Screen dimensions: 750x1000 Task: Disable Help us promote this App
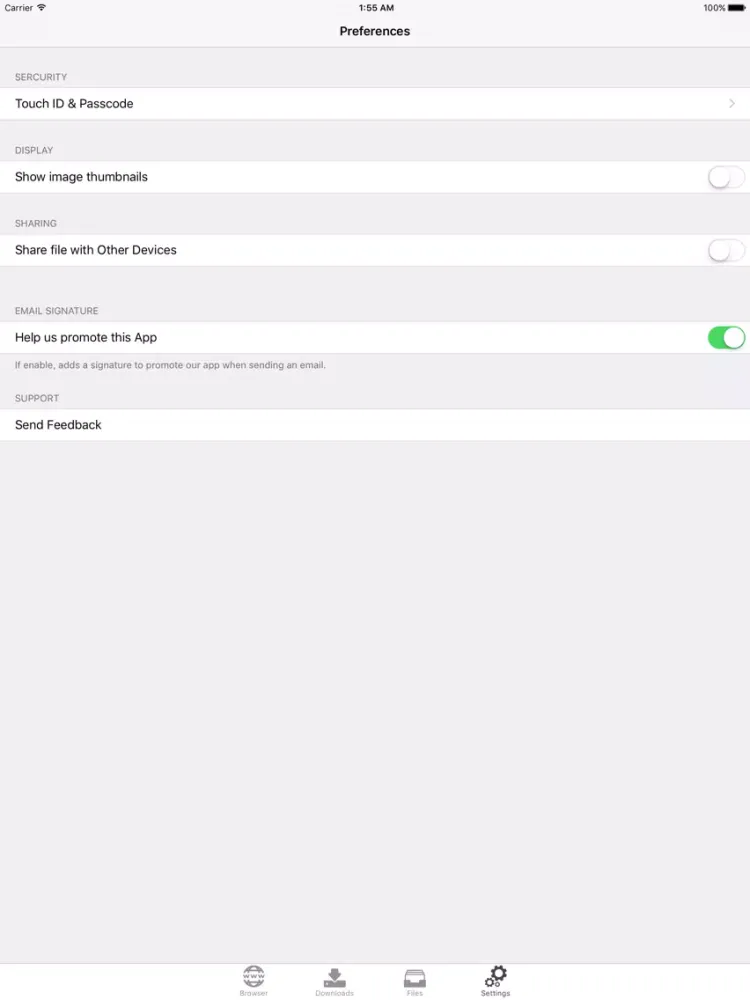click(x=726, y=337)
